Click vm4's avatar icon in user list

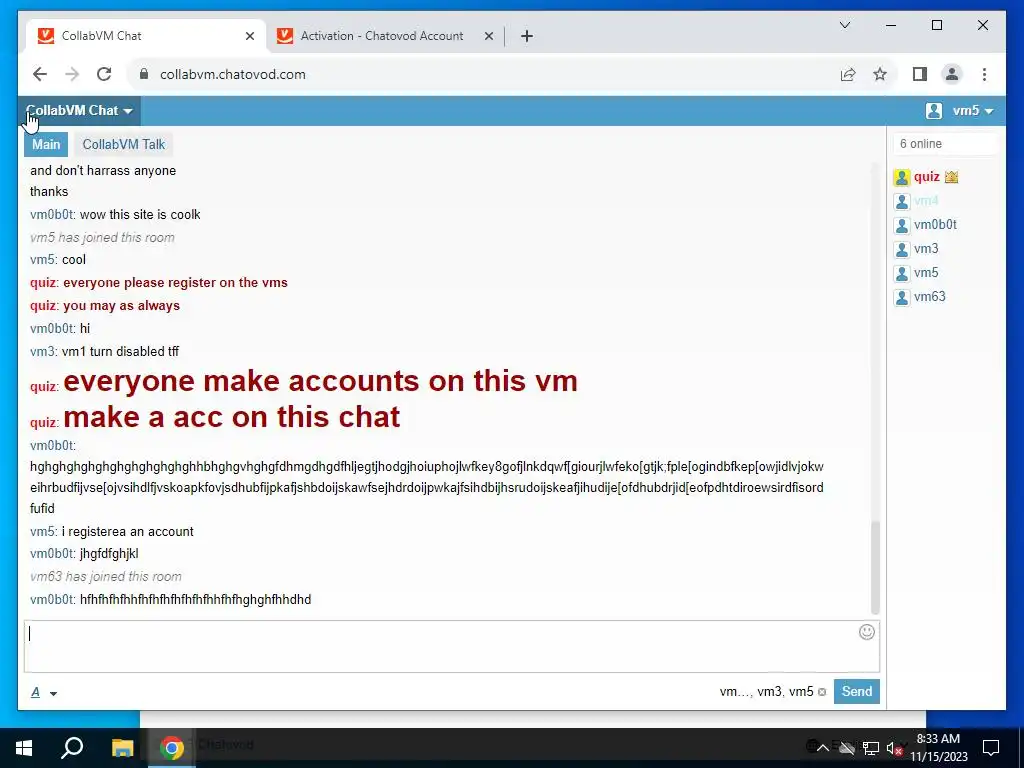[902, 202]
